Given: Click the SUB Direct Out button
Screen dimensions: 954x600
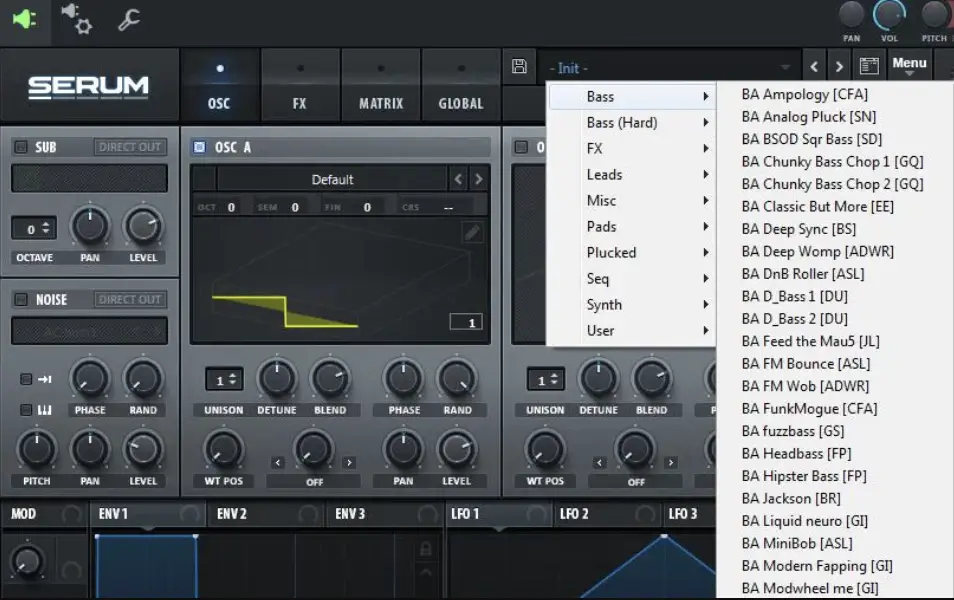Looking at the screenshot, I should (130, 147).
